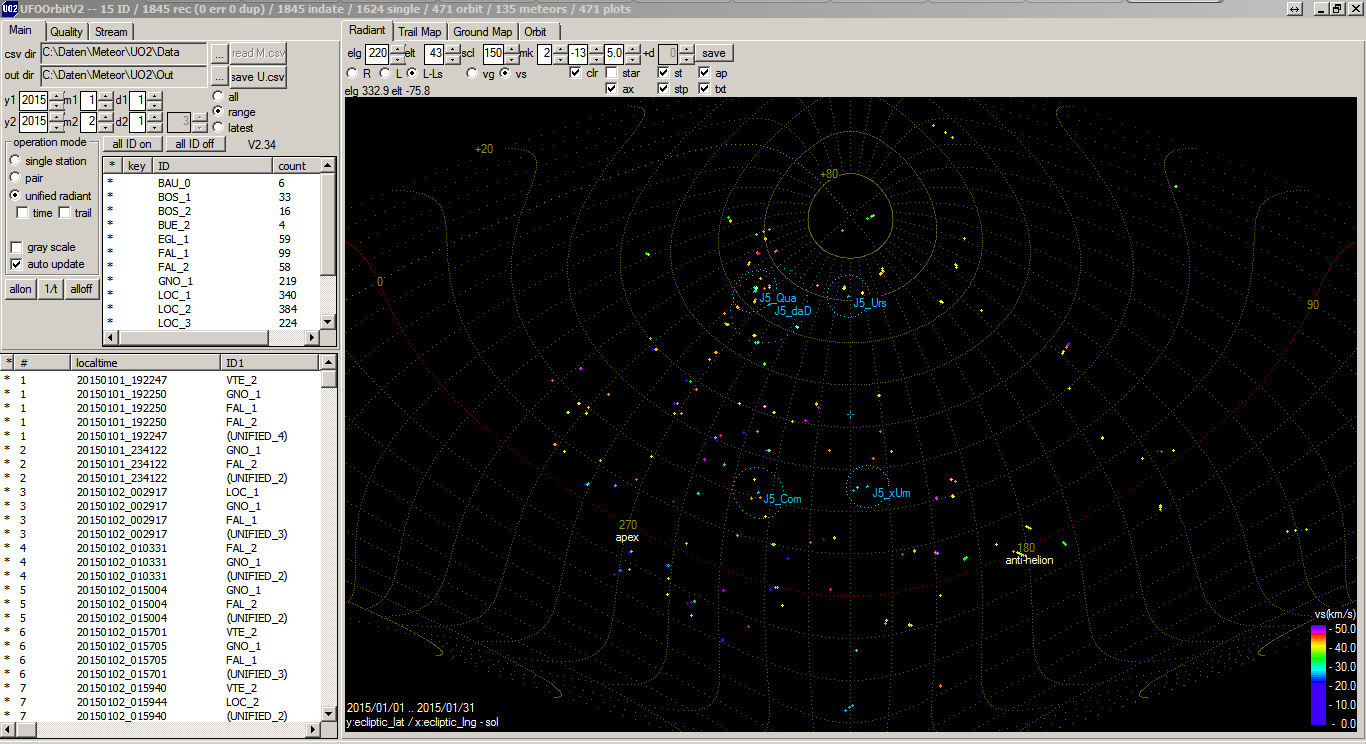Increase the elg value with up arrow
Image resolution: width=1366 pixels, height=744 pixels.
398,48
